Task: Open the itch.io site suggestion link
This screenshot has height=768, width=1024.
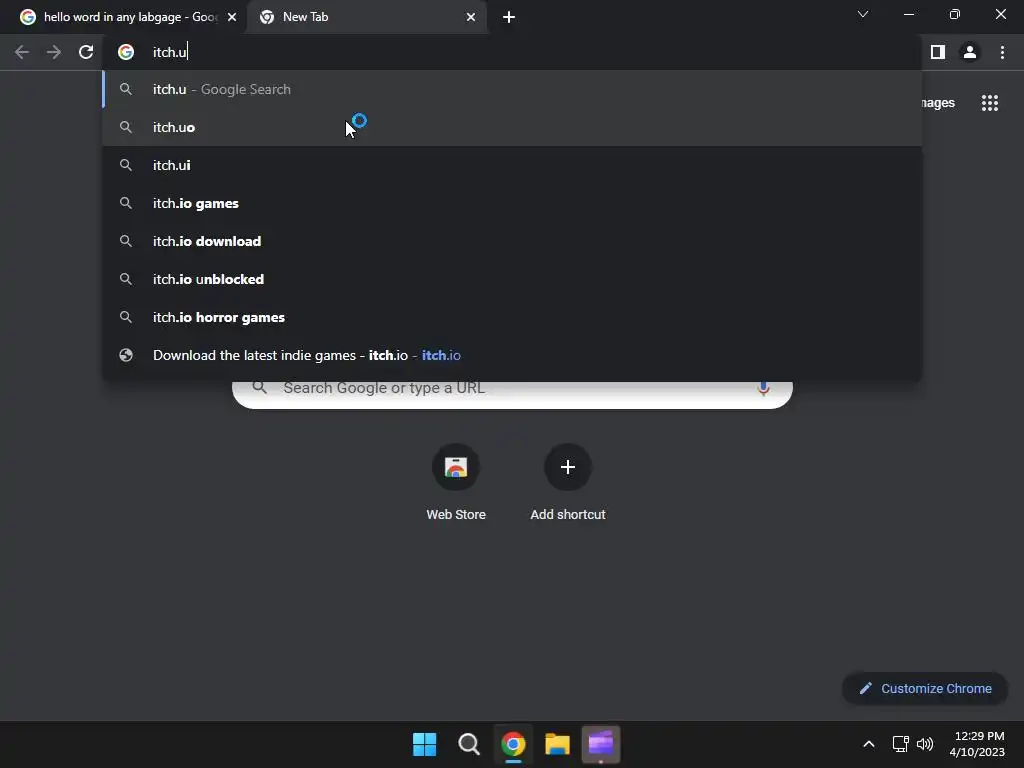Action: coord(512,355)
